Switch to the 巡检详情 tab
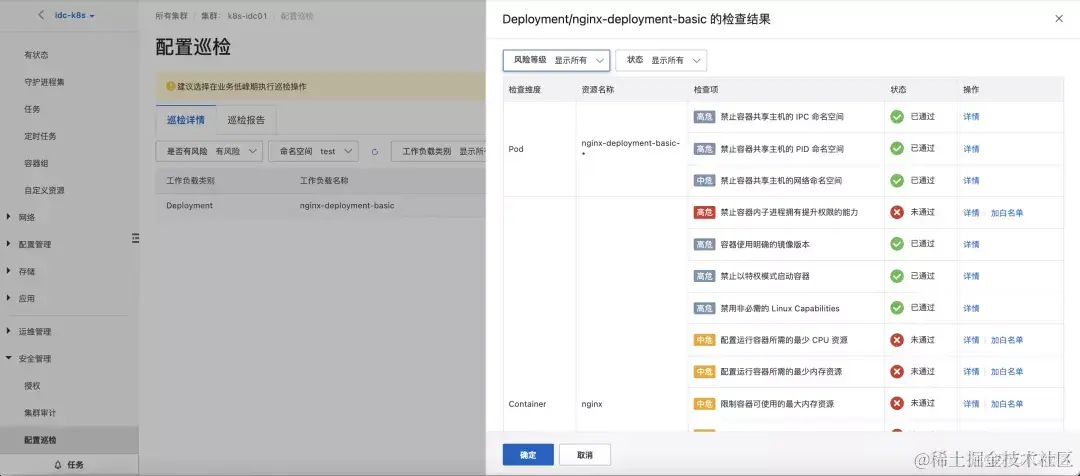Image resolution: width=1080 pixels, height=476 pixels. (x=186, y=120)
